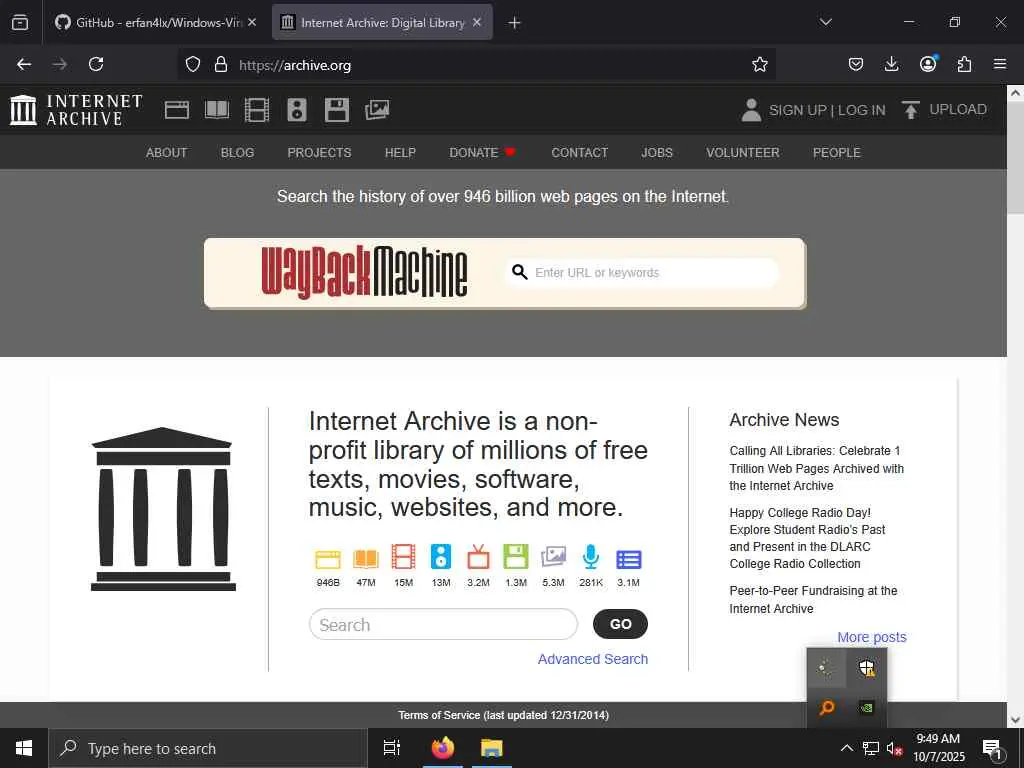Image resolution: width=1024 pixels, height=768 pixels.
Task: Open the Software floppy icon in navbar
Action: [x=337, y=110]
